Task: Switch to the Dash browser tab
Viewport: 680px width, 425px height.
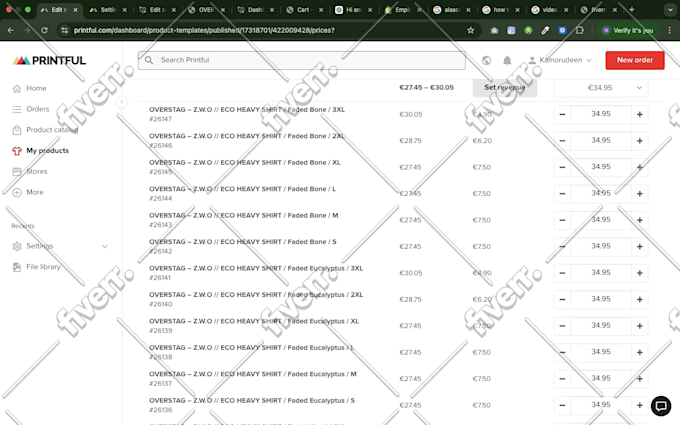Action: pyautogui.click(x=255, y=10)
